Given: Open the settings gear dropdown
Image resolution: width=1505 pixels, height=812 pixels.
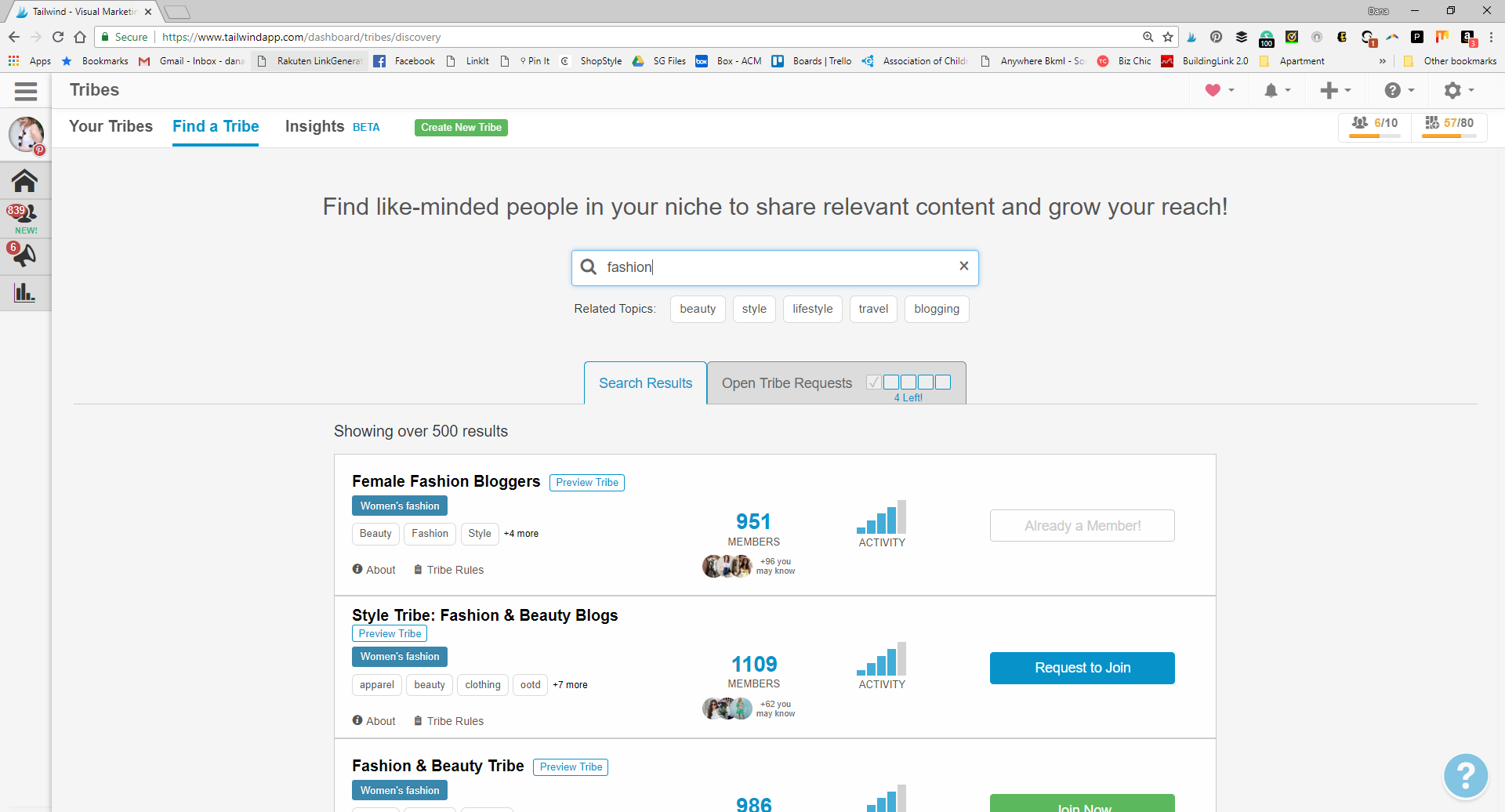Looking at the screenshot, I should pos(1459,91).
